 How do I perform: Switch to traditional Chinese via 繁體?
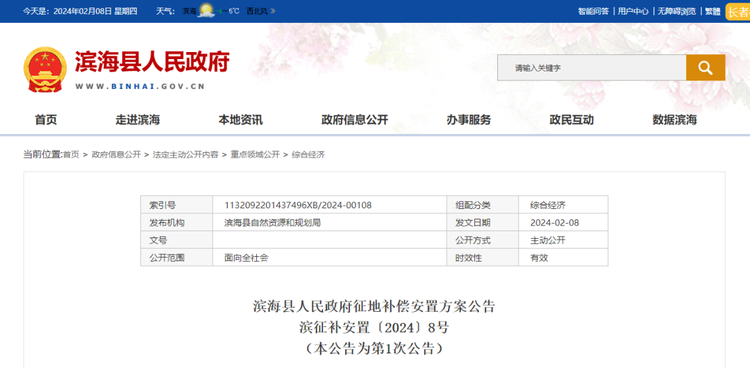pos(712,11)
